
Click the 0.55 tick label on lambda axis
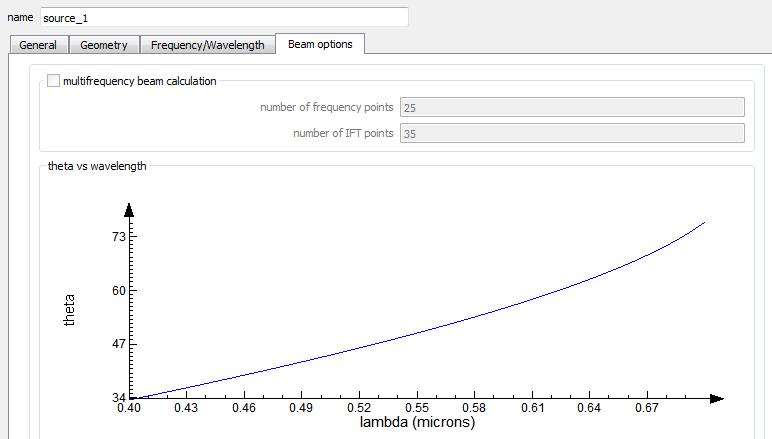[x=417, y=408]
